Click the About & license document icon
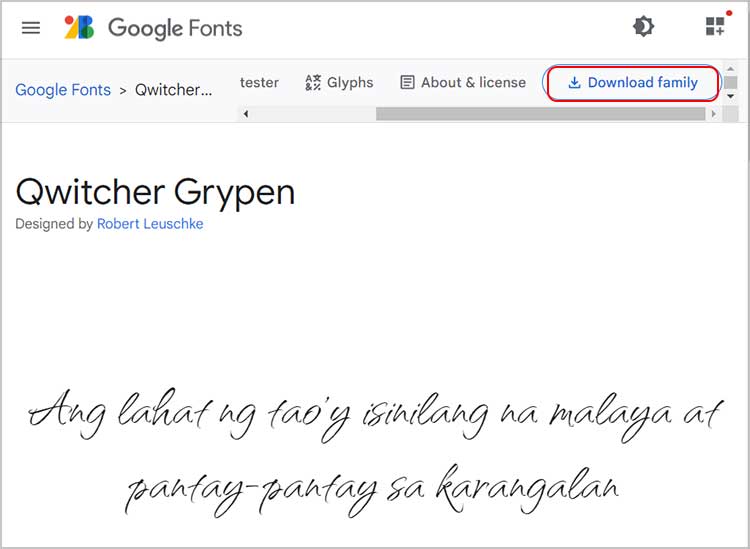This screenshot has height=549, width=750. click(x=407, y=82)
